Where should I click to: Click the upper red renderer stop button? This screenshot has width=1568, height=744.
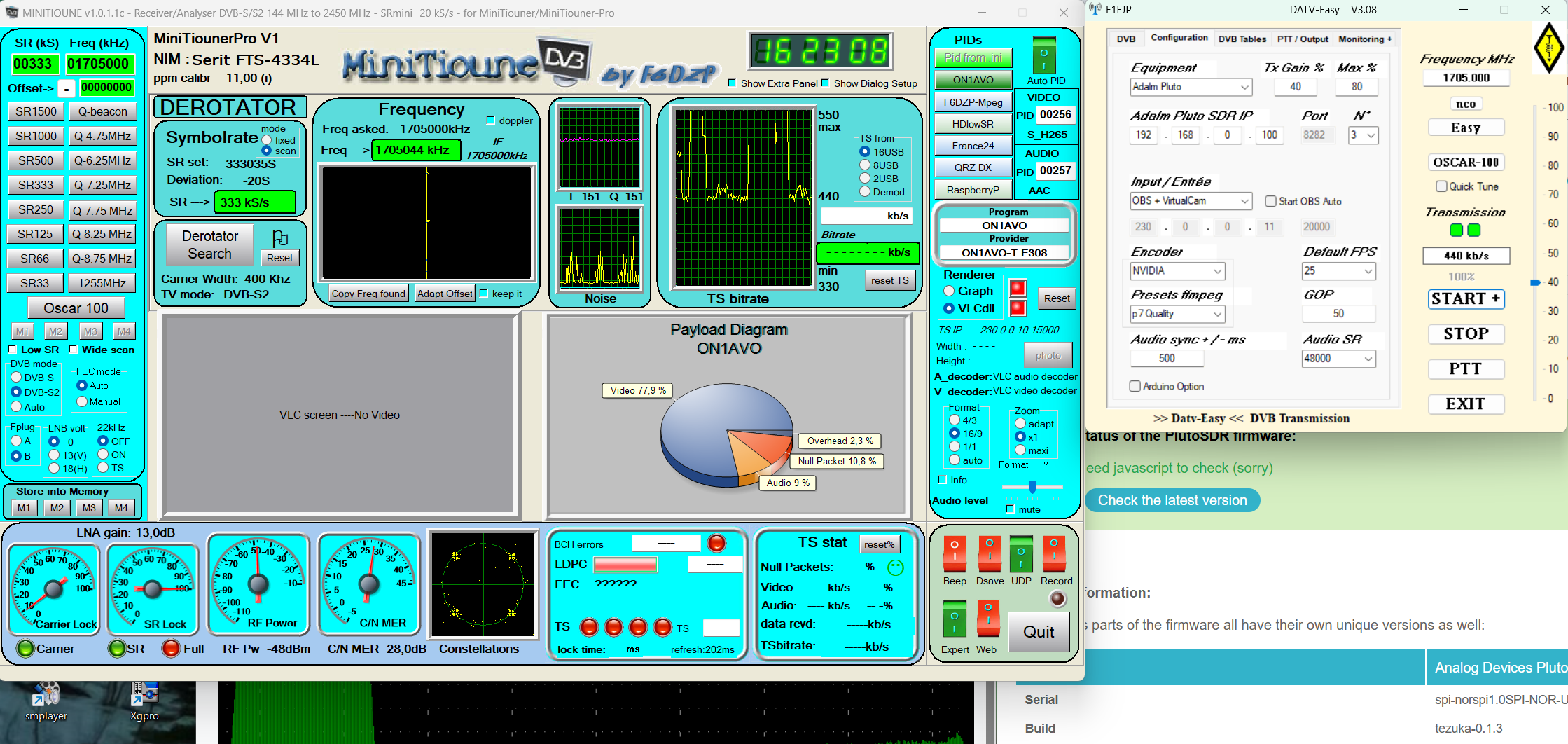pos(1018,288)
